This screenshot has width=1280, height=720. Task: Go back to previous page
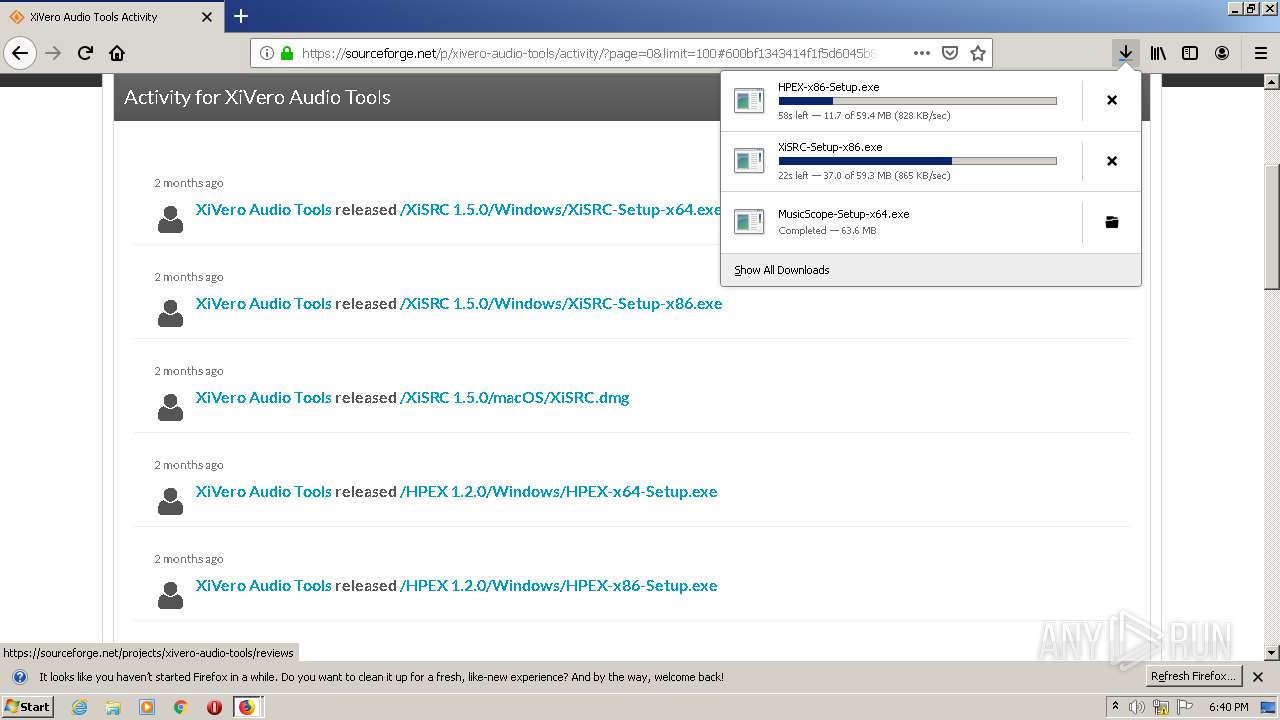pyautogui.click(x=20, y=53)
